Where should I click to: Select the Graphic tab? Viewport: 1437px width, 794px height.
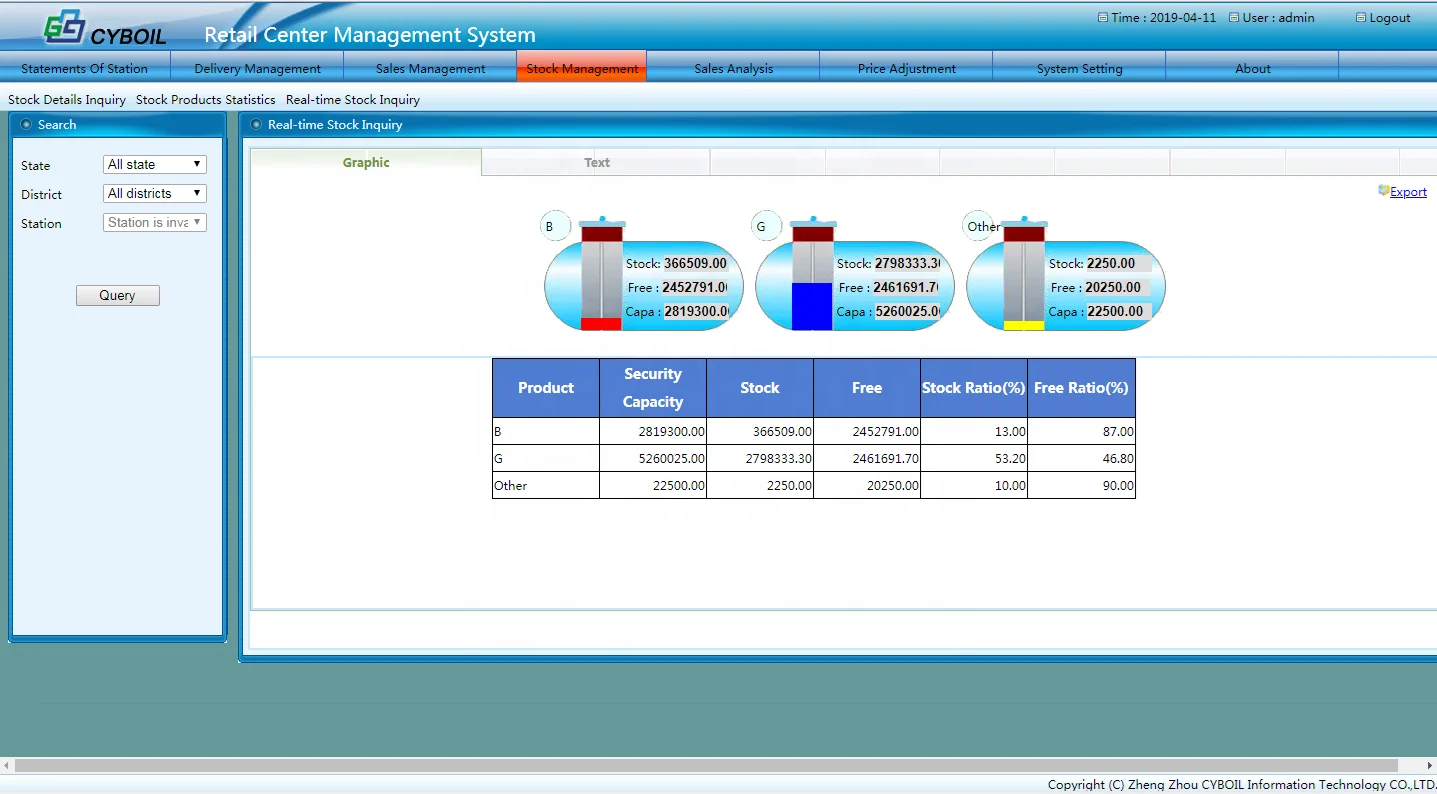366,163
